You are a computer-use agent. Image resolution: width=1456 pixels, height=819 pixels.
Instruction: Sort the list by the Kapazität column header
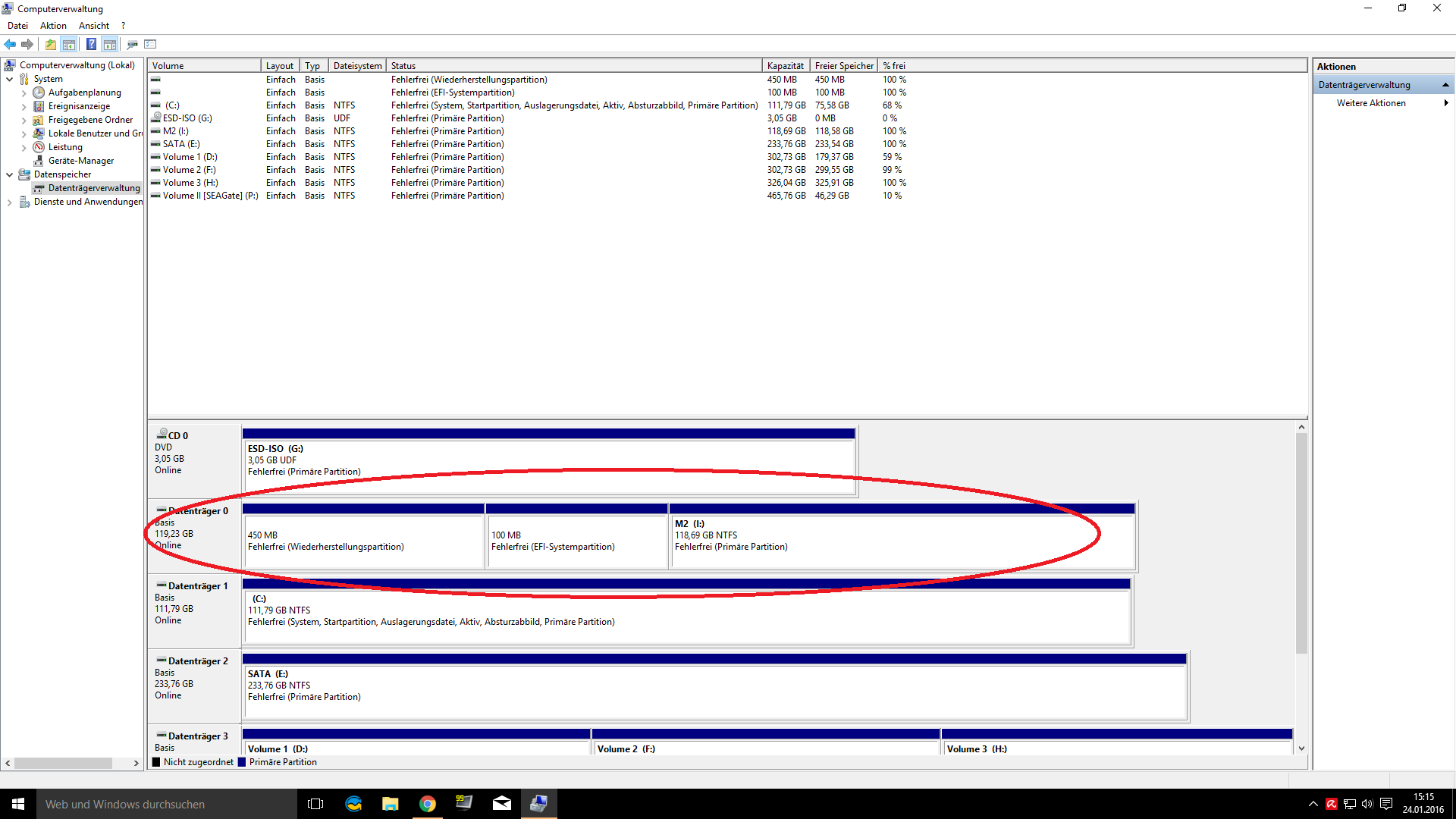click(x=785, y=66)
